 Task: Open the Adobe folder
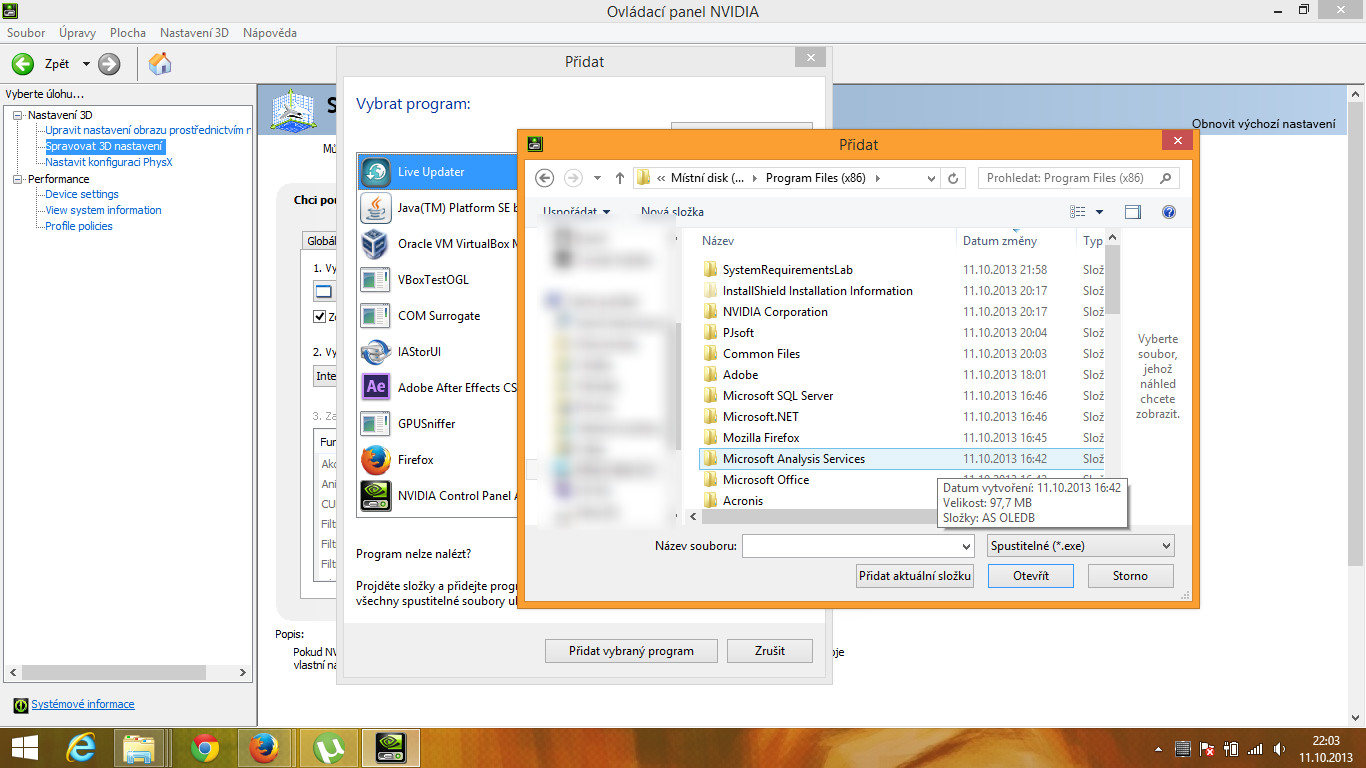click(740, 375)
